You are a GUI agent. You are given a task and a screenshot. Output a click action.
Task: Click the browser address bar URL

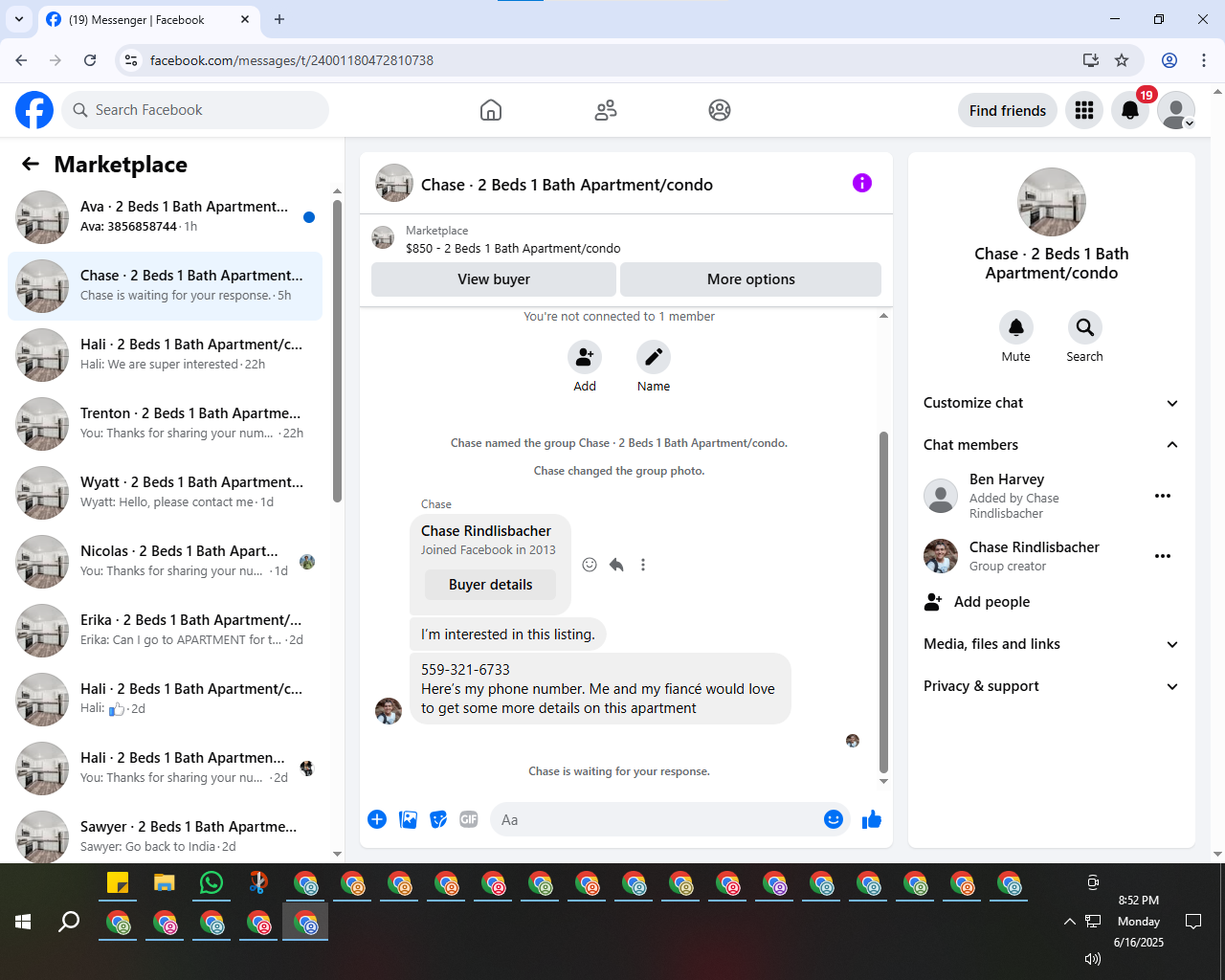click(x=291, y=60)
